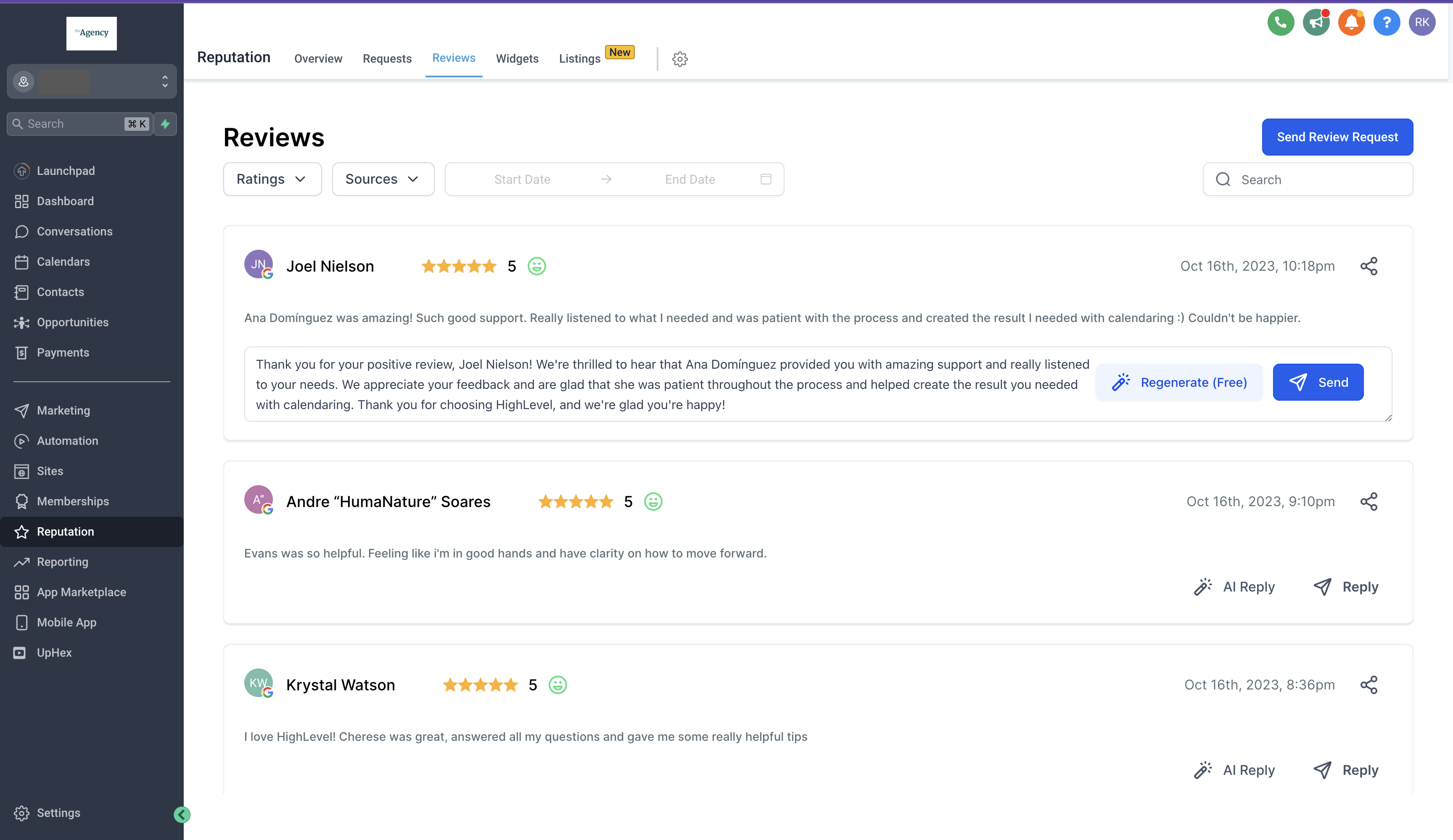Open the orange notifications bell
Image resolution: width=1453 pixels, height=840 pixels.
point(1351,22)
